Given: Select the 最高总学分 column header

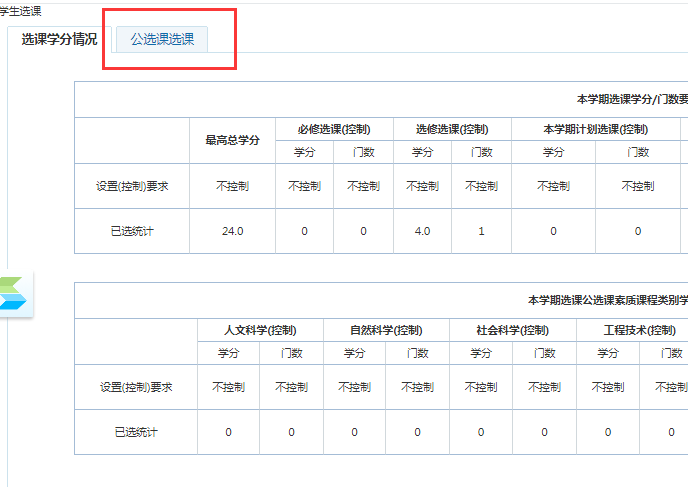Looking at the screenshot, I should point(232,140).
